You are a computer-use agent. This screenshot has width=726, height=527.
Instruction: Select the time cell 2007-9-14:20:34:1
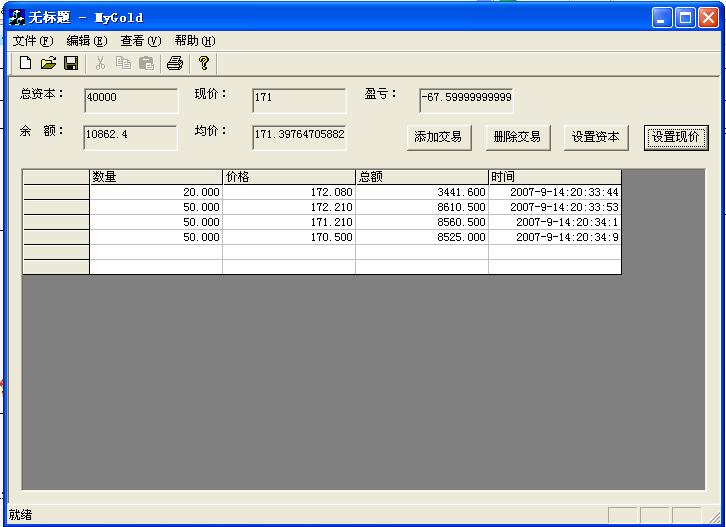(555, 222)
